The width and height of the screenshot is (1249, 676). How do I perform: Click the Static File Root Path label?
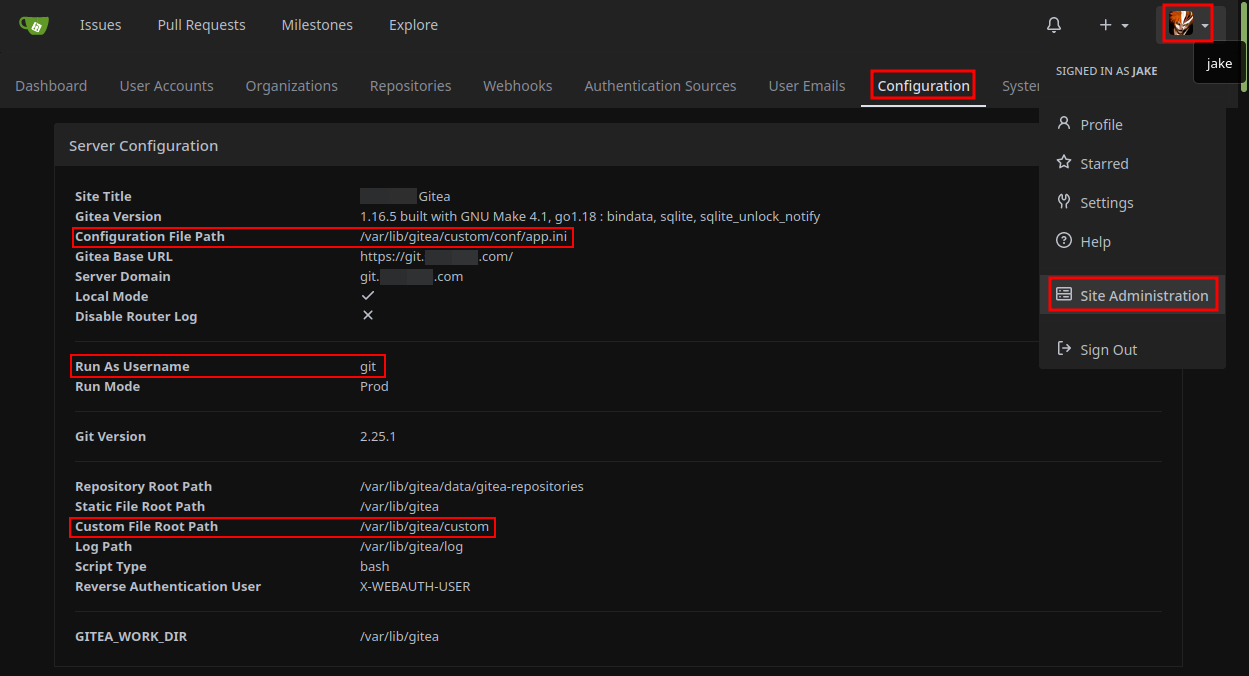(x=140, y=506)
